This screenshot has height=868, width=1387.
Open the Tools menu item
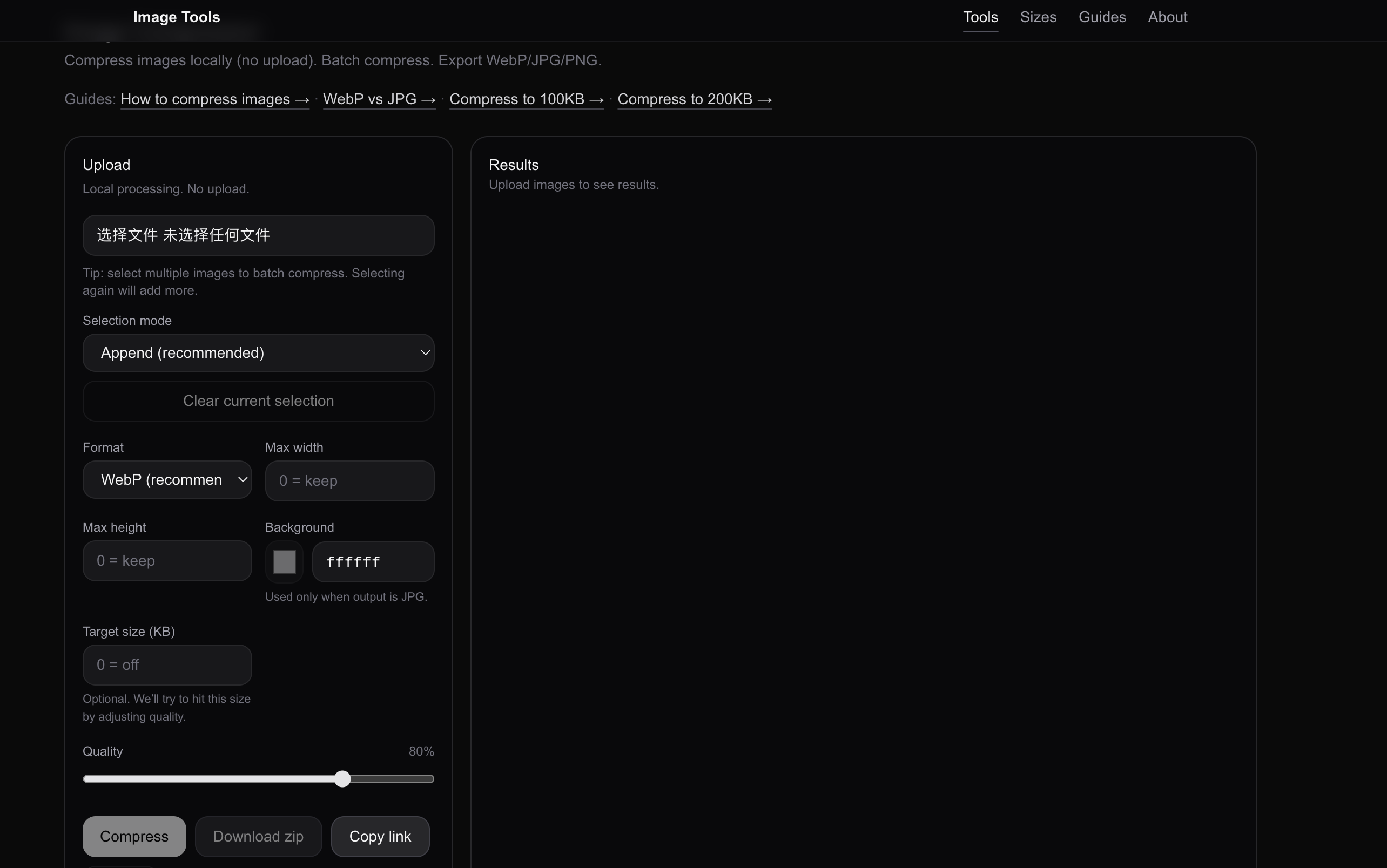pos(980,17)
